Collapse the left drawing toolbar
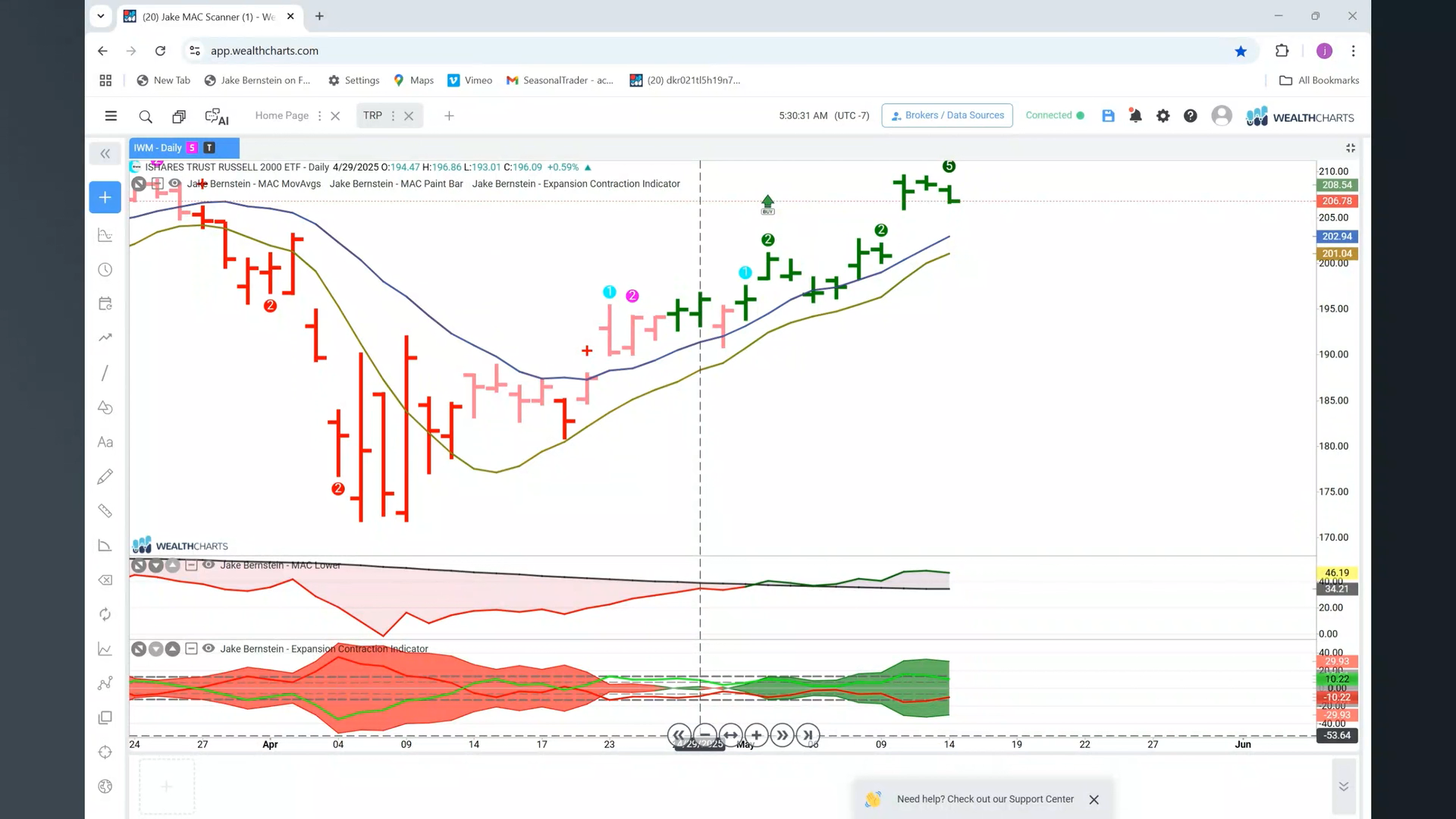This screenshot has width=1456, height=819. 105,154
